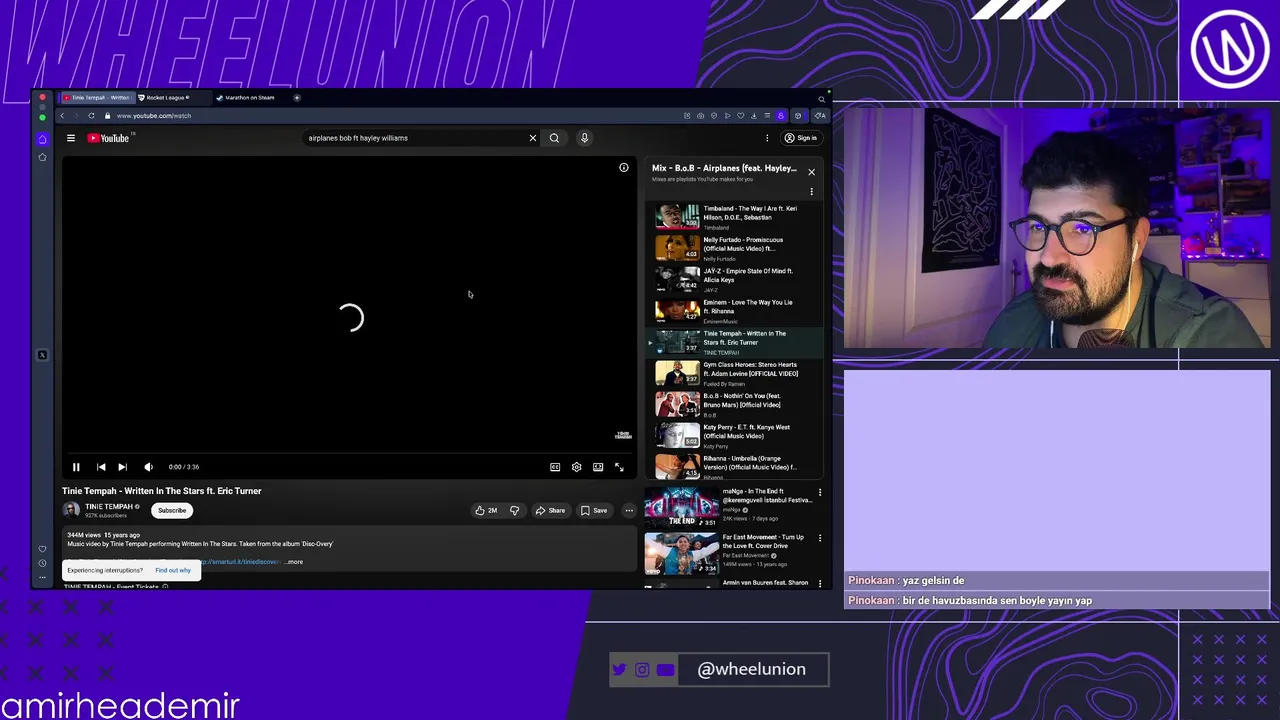Open smarturl.it link in description

click(x=241, y=562)
